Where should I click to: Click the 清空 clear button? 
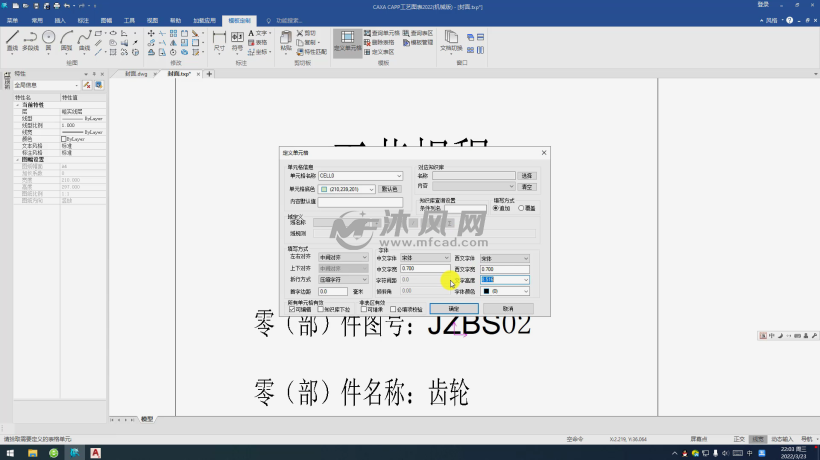527,187
